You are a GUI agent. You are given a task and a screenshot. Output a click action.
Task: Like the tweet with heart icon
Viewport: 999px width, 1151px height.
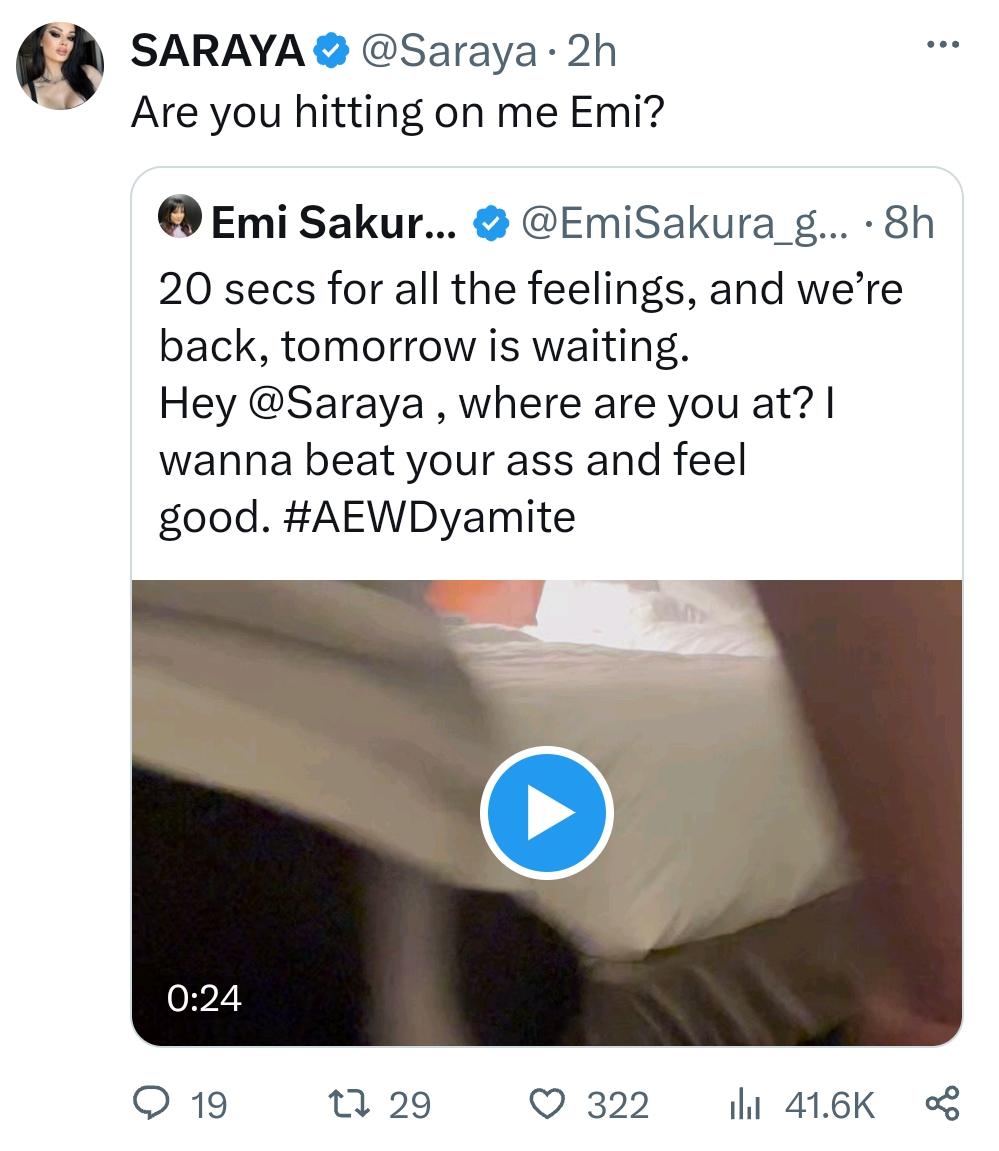coord(547,1105)
